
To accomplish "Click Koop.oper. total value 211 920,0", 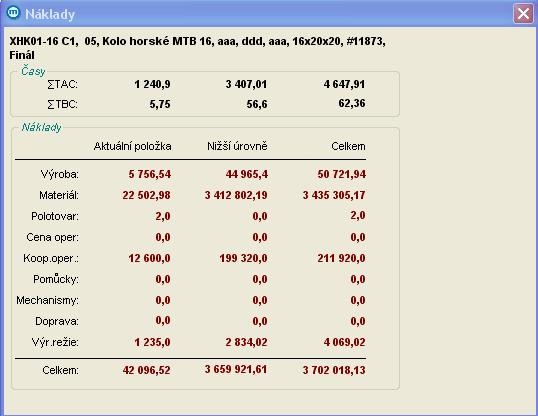I will point(341,258).
